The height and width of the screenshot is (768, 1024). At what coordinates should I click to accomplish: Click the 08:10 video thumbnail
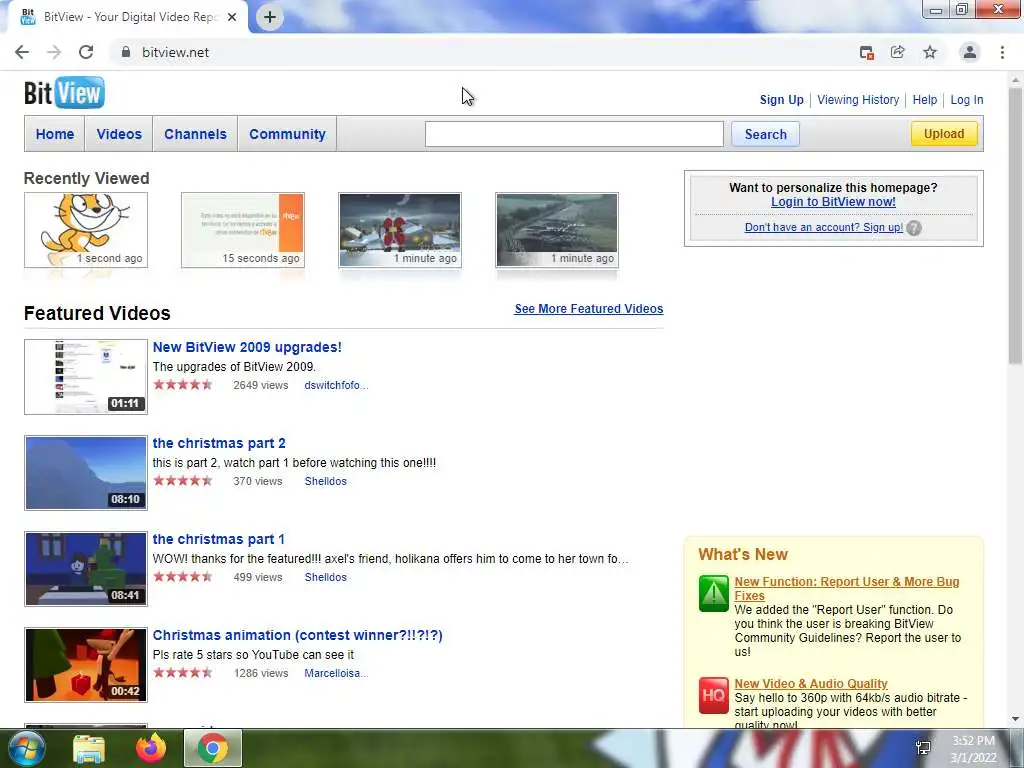click(86, 473)
